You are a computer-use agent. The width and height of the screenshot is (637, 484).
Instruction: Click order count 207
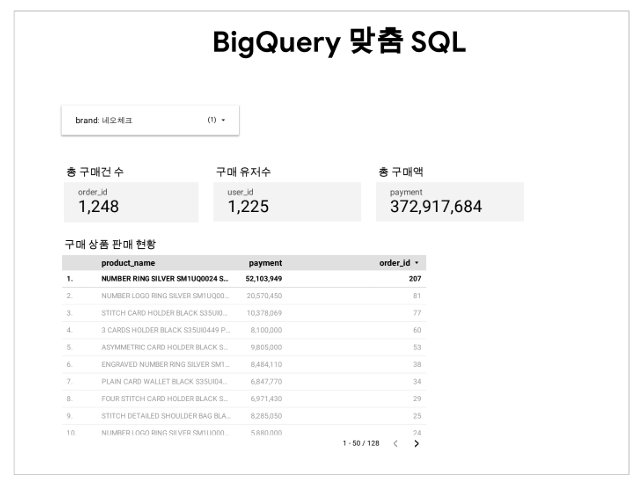coord(415,279)
